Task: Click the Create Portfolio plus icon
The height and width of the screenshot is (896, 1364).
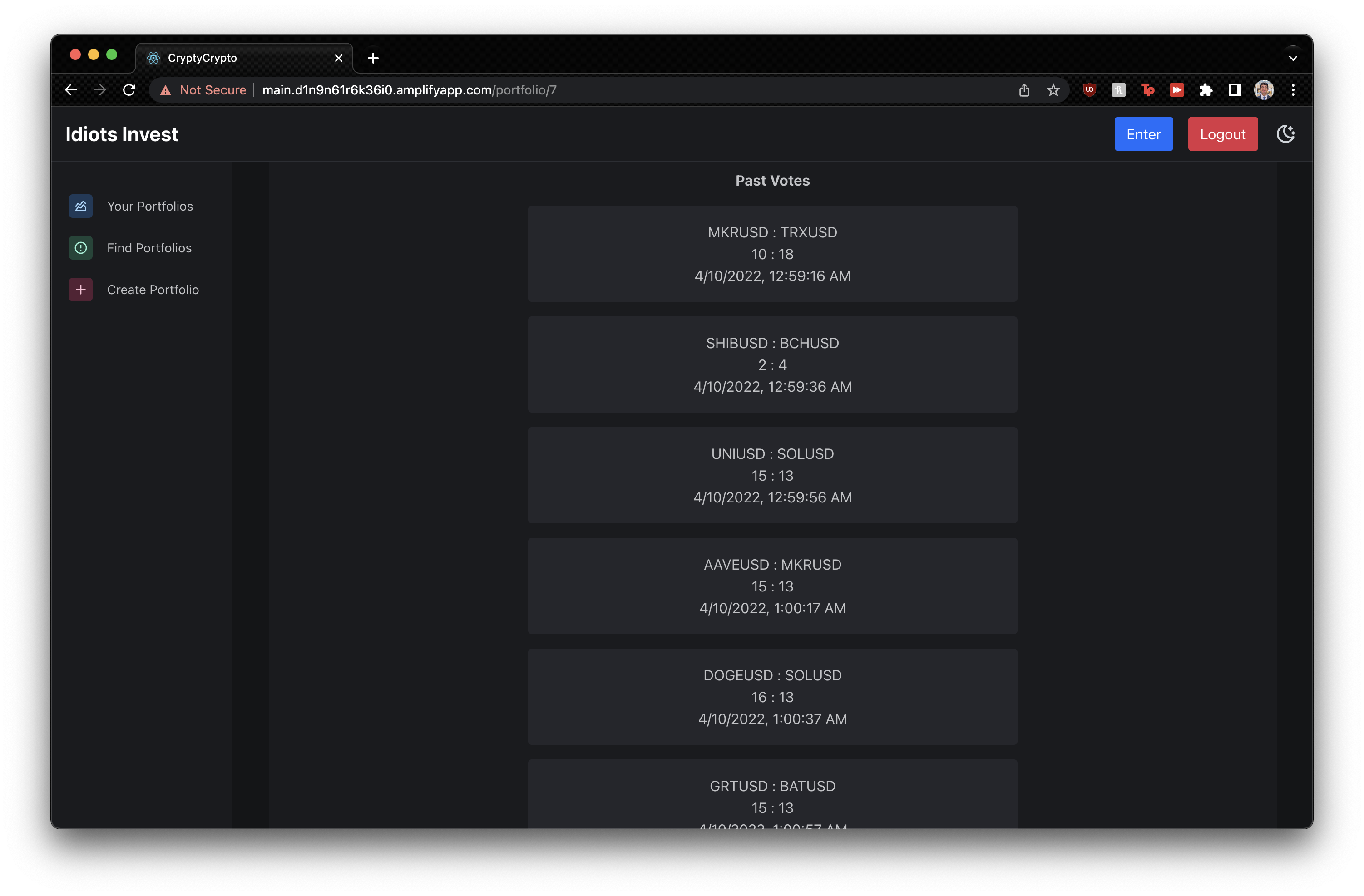Action: click(x=81, y=290)
